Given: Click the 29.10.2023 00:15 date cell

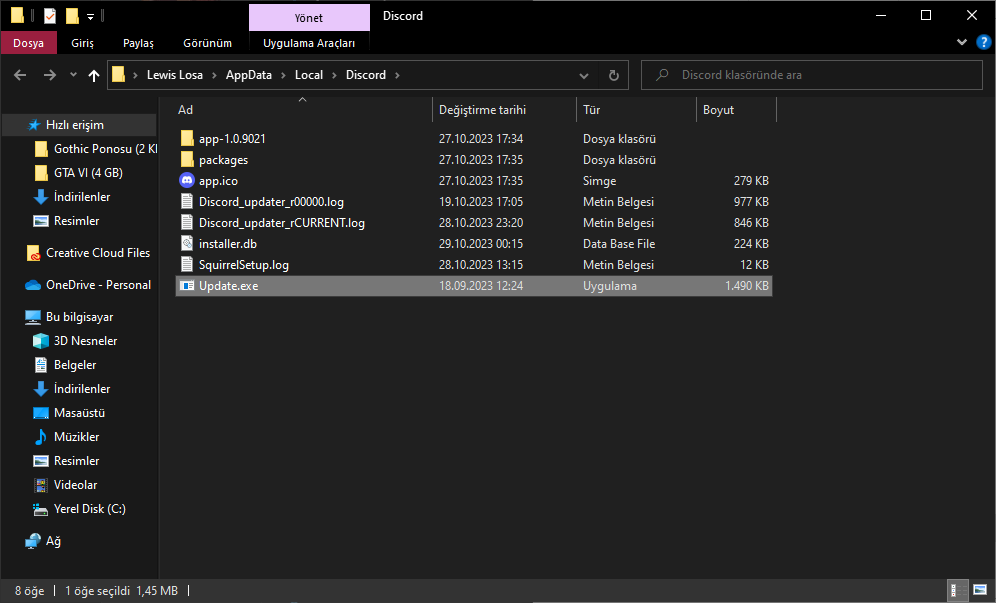Looking at the screenshot, I should pos(481,243).
